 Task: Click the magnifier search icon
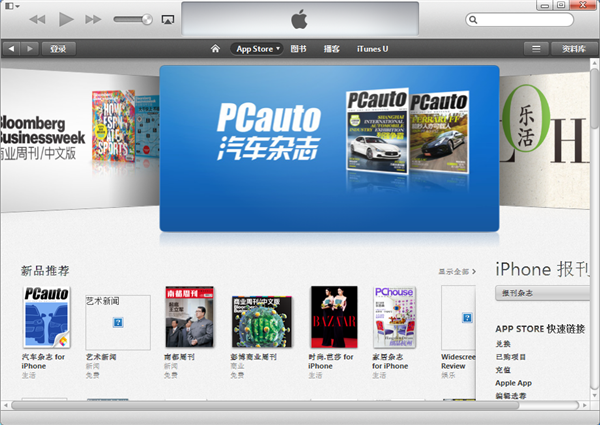pos(473,20)
